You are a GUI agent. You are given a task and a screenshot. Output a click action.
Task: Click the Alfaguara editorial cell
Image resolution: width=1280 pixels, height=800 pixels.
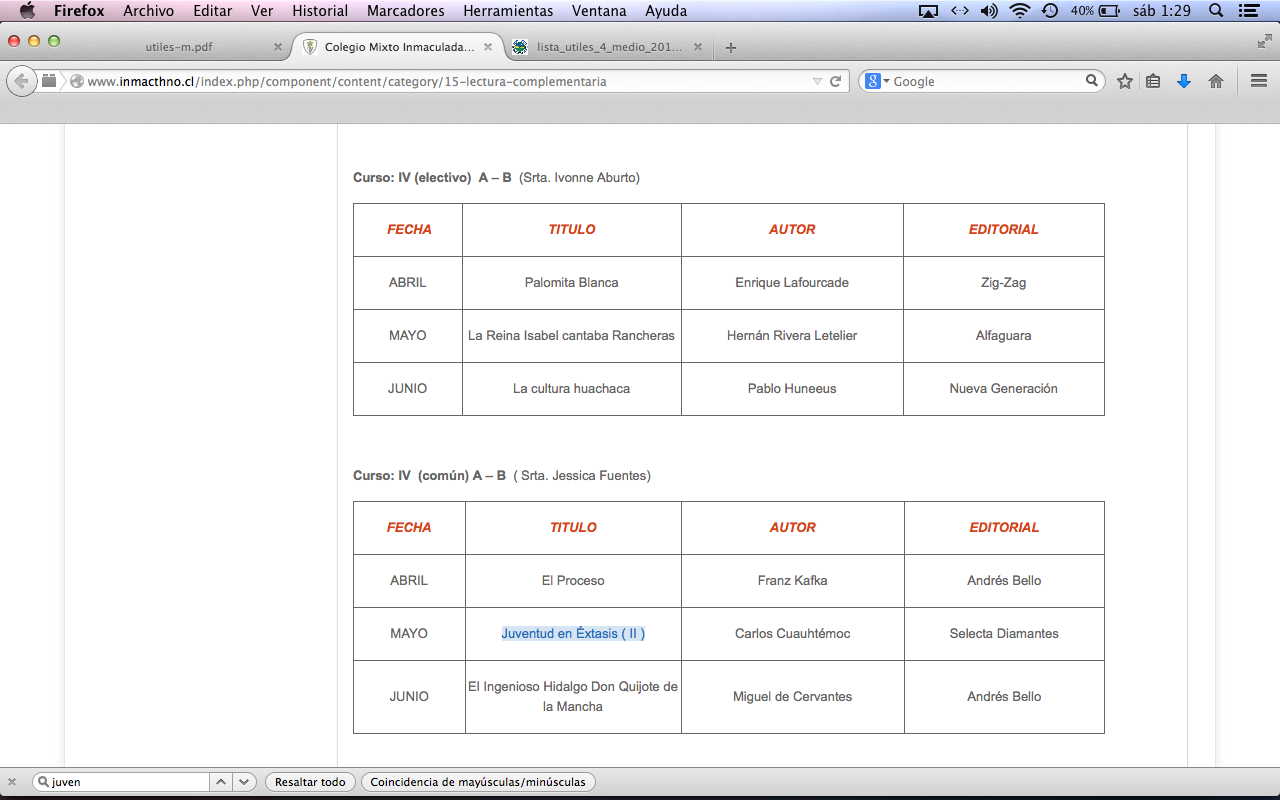point(1004,336)
